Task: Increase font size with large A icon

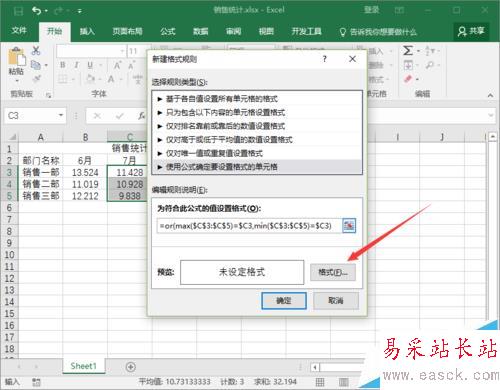Action: [117, 65]
